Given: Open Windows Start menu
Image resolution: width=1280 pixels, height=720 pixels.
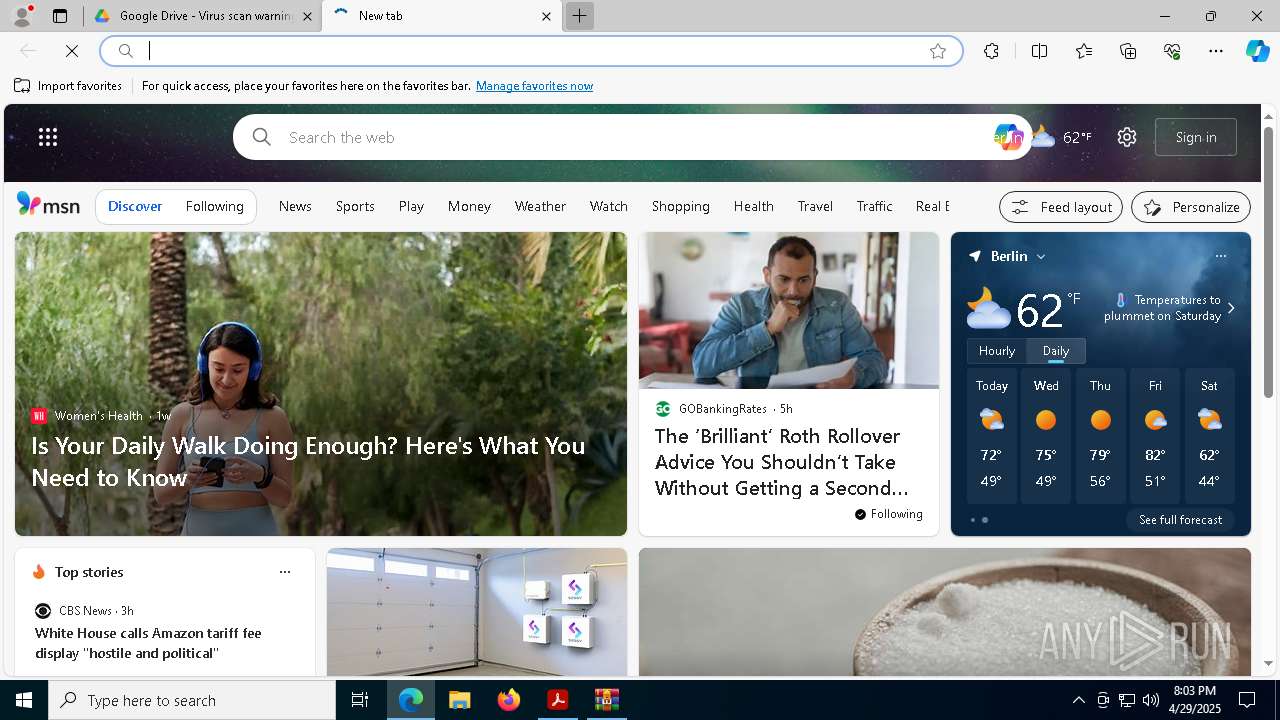Looking at the screenshot, I should (24, 700).
